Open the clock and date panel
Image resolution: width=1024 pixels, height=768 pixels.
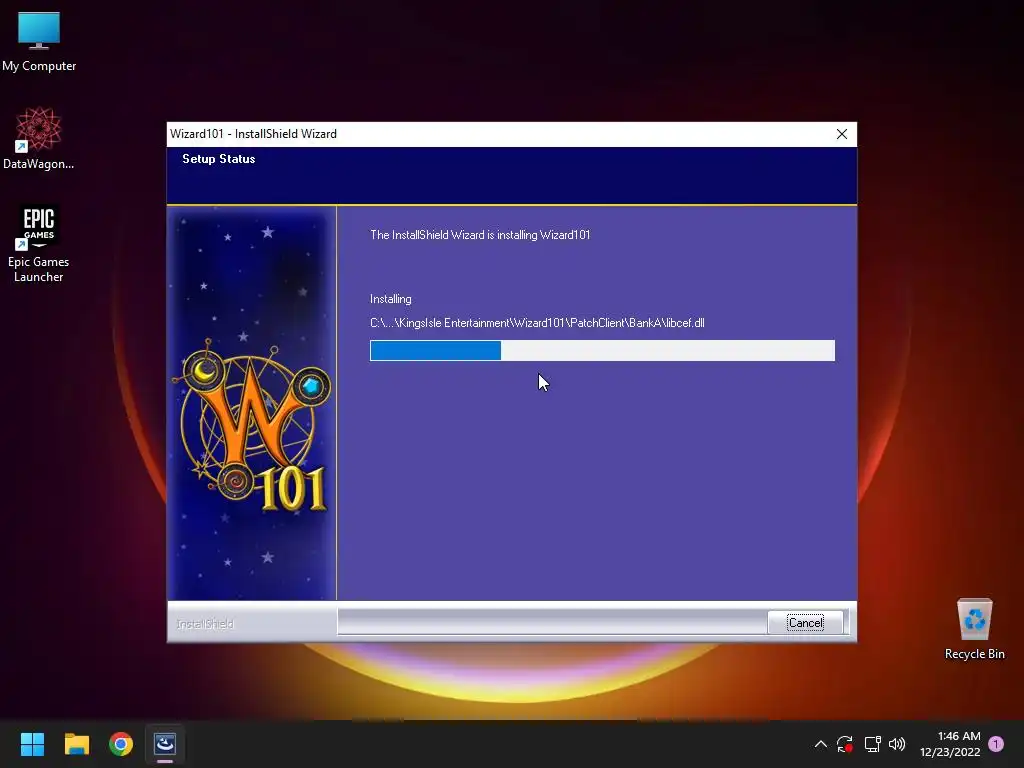tap(950, 744)
